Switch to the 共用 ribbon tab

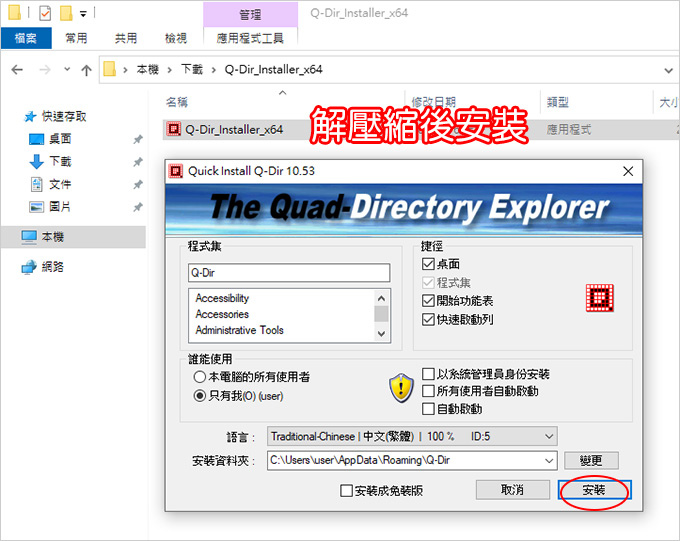tap(126, 38)
